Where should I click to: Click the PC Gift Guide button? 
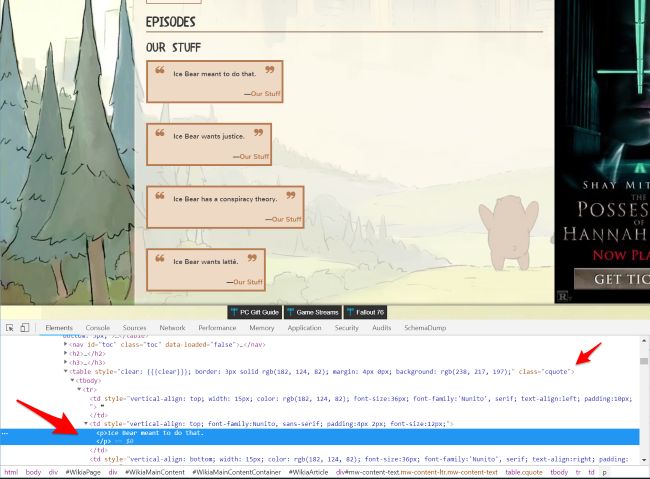255,312
